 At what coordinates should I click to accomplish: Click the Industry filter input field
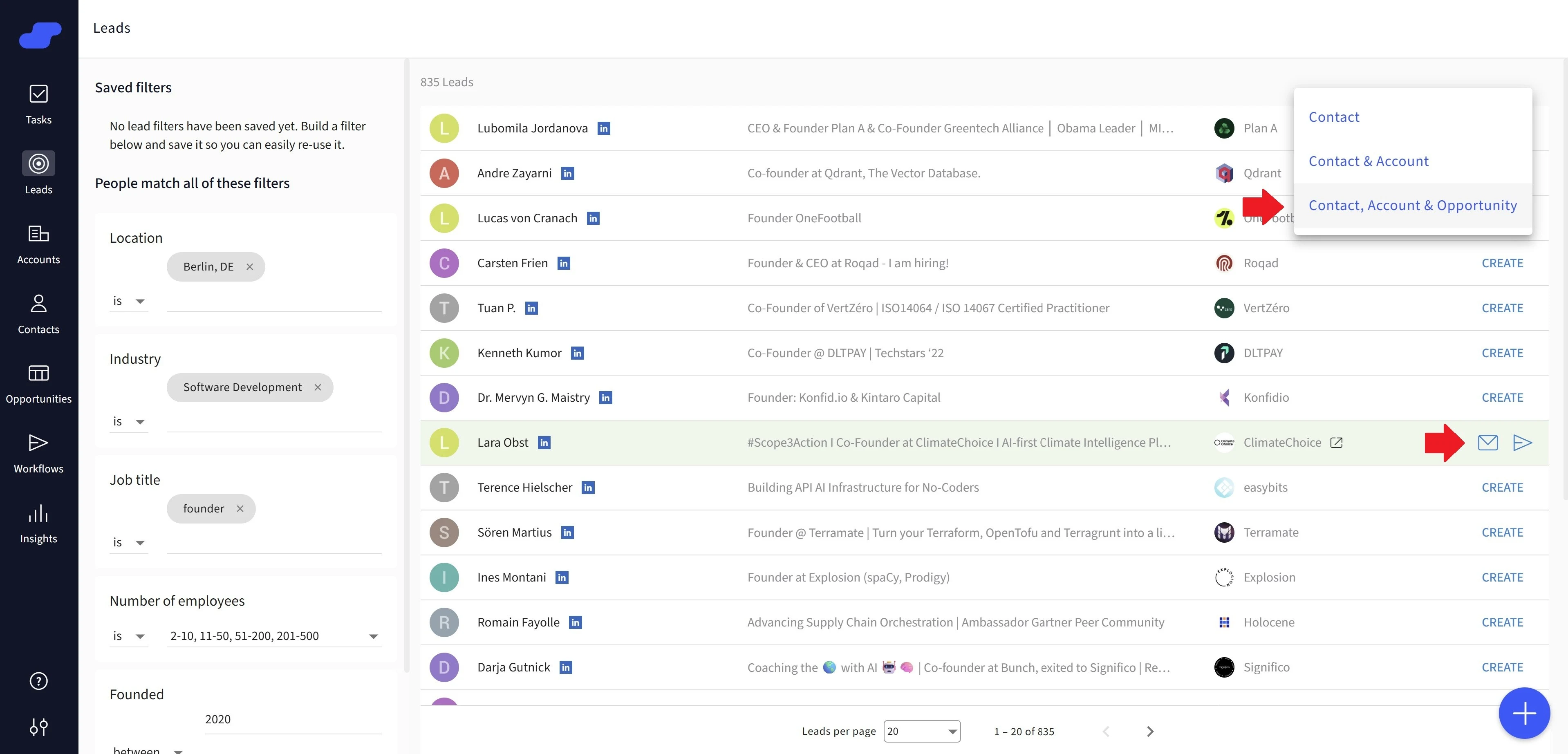click(x=274, y=421)
